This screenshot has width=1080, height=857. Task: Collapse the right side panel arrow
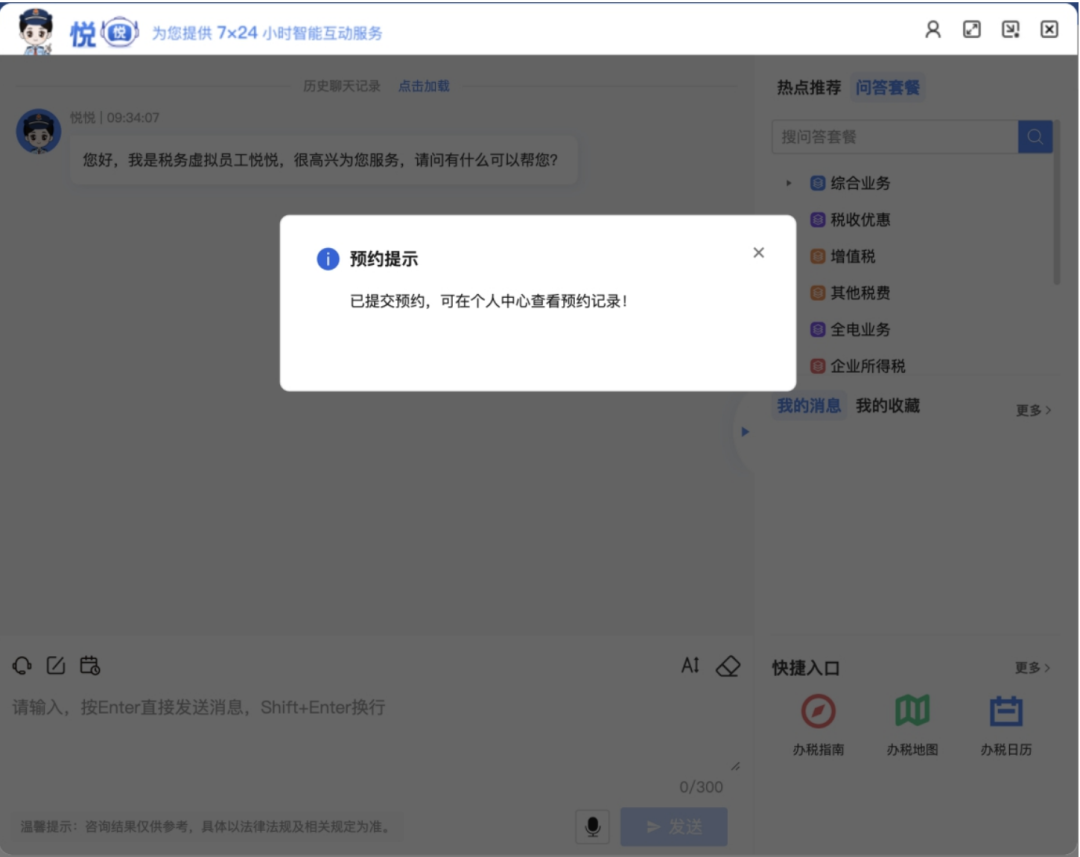point(744,432)
